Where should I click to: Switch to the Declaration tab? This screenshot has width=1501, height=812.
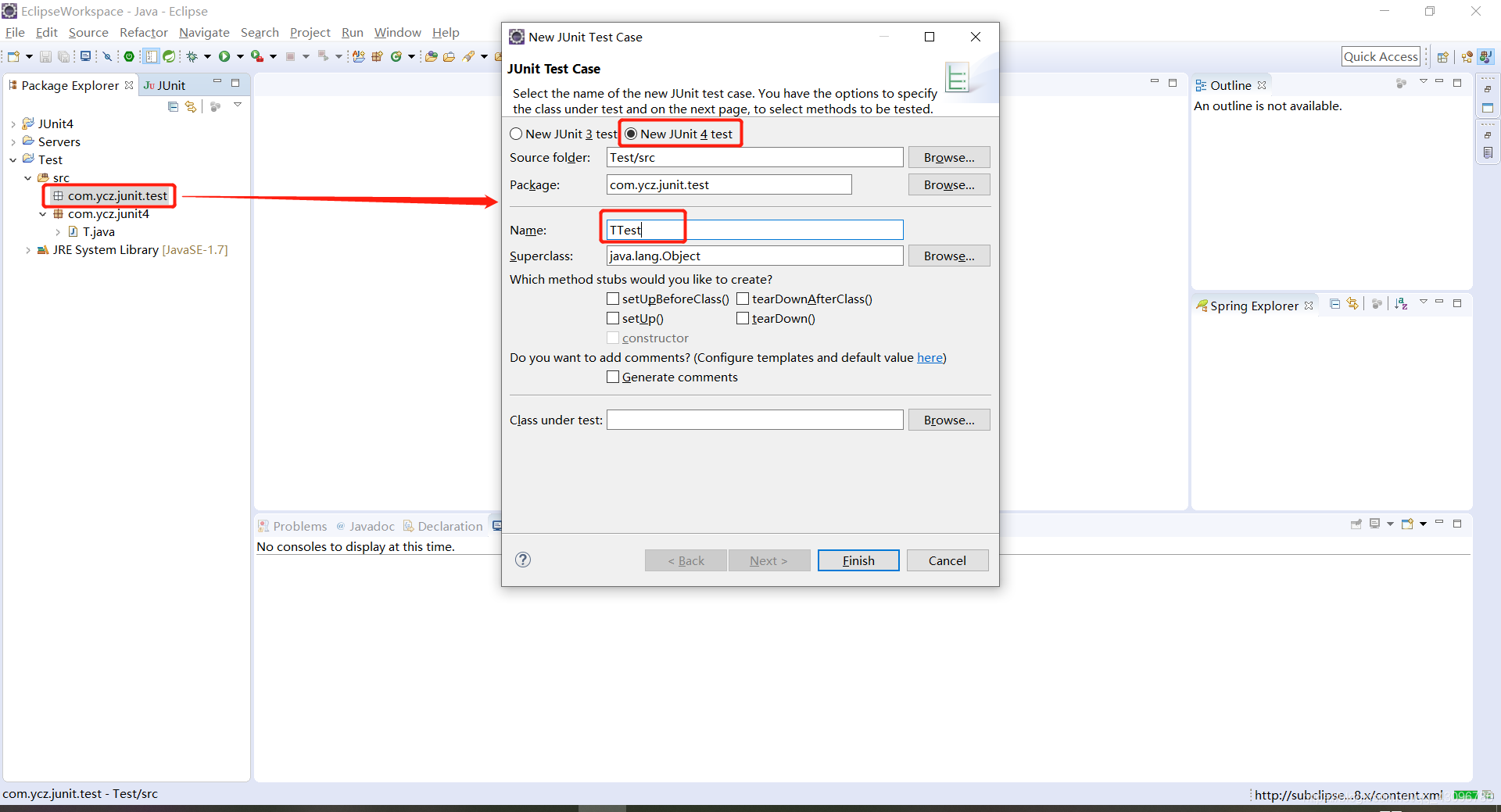pos(443,526)
